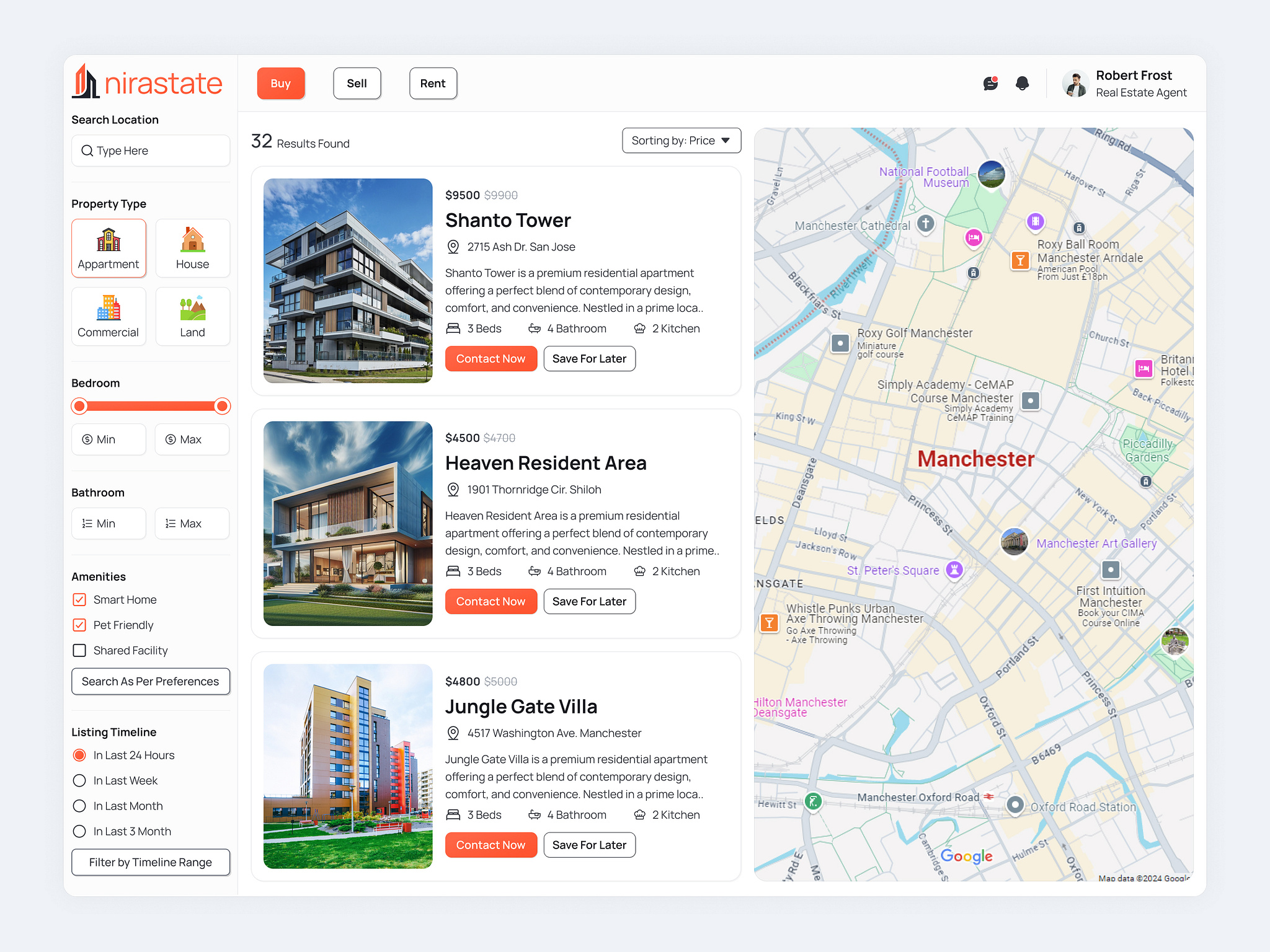Click Contact Now for Heaven Resident Area
The height and width of the screenshot is (952, 1270).
point(491,601)
